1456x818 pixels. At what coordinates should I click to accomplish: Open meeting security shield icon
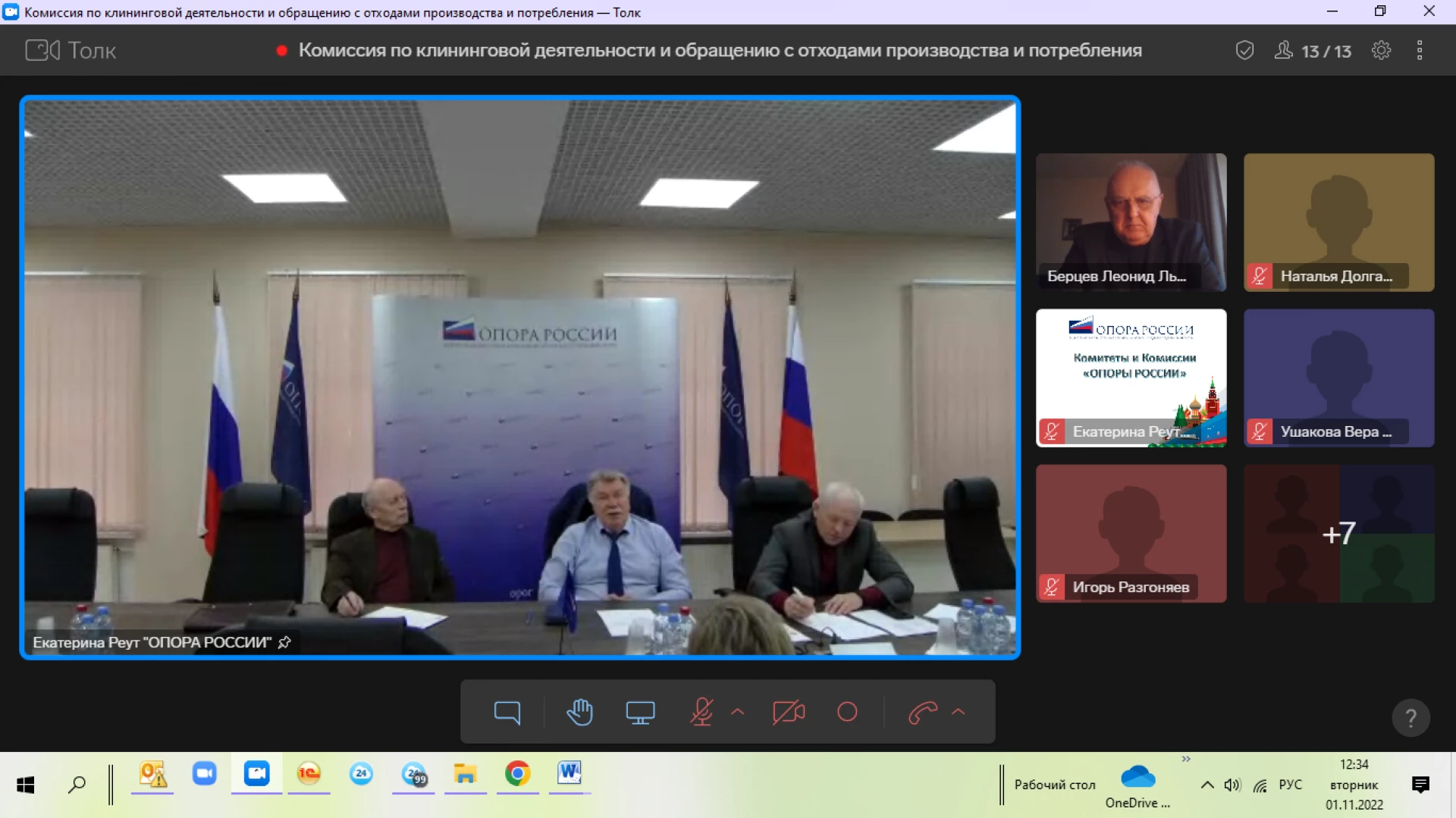(x=1244, y=50)
